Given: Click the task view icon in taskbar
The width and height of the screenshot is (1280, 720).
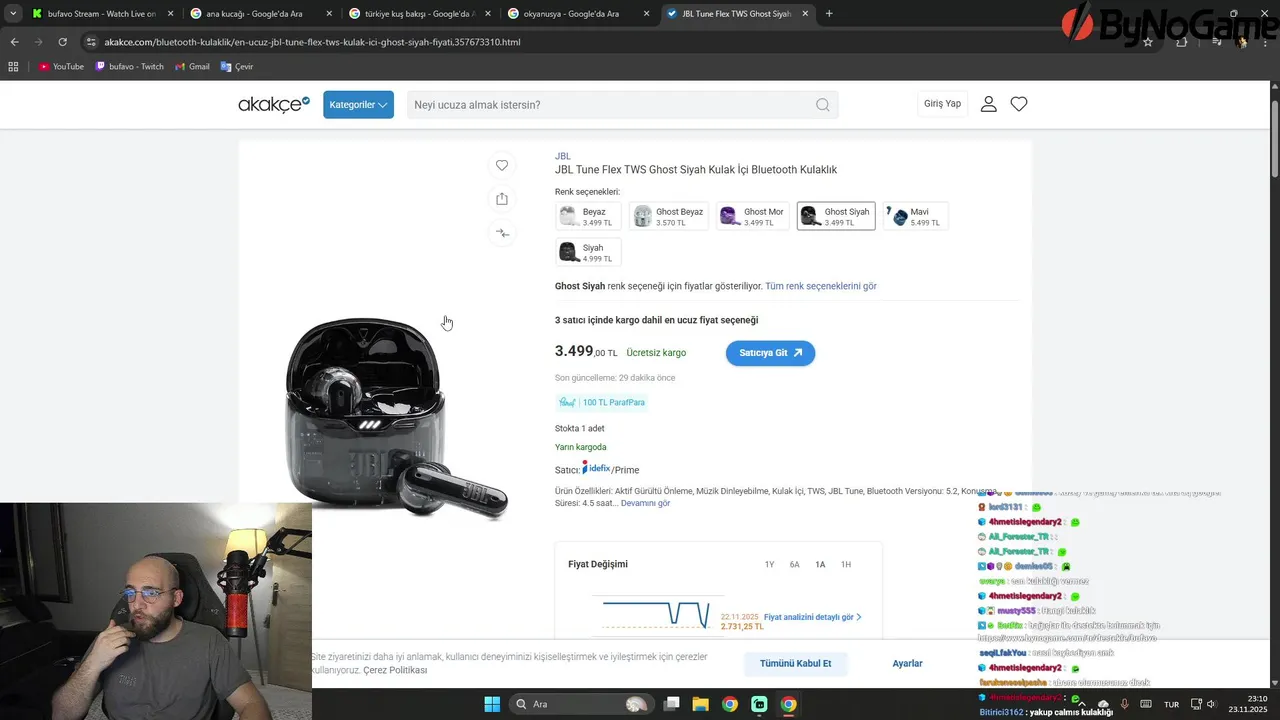Looking at the screenshot, I should click(672, 704).
